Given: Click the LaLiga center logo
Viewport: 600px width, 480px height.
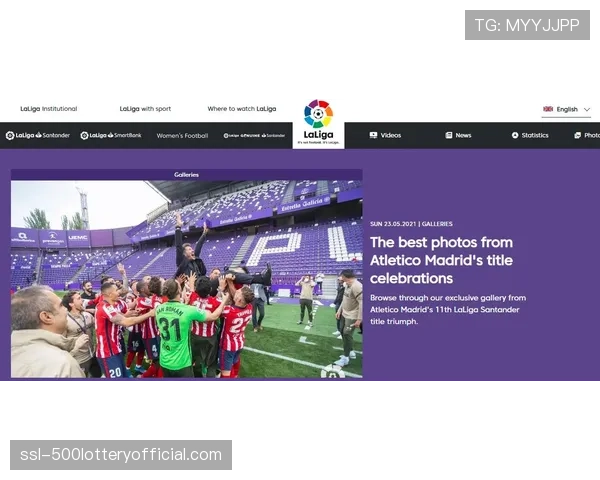Looking at the screenshot, I should [x=318, y=122].
